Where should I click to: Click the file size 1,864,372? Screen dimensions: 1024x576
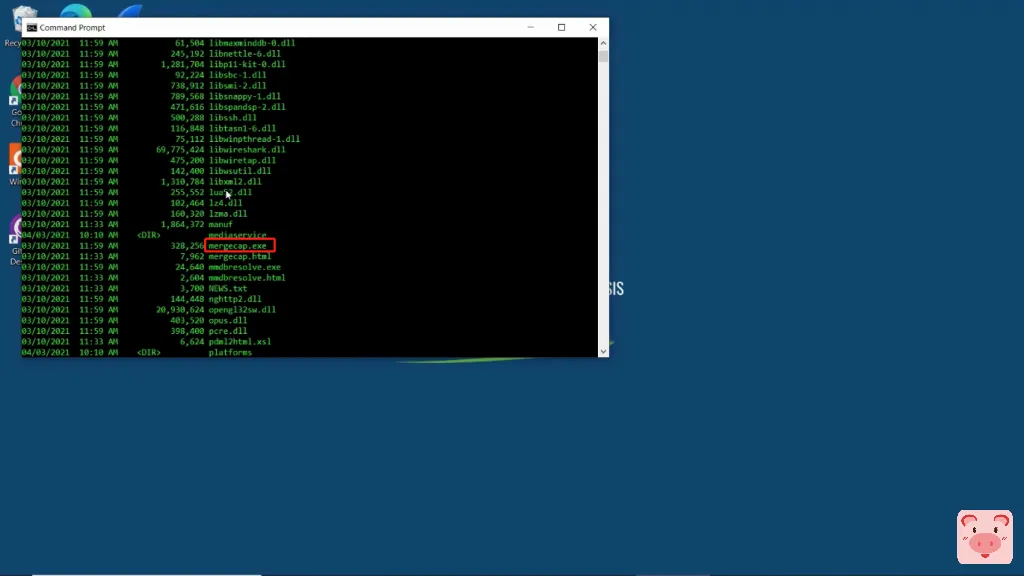pos(183,224)
